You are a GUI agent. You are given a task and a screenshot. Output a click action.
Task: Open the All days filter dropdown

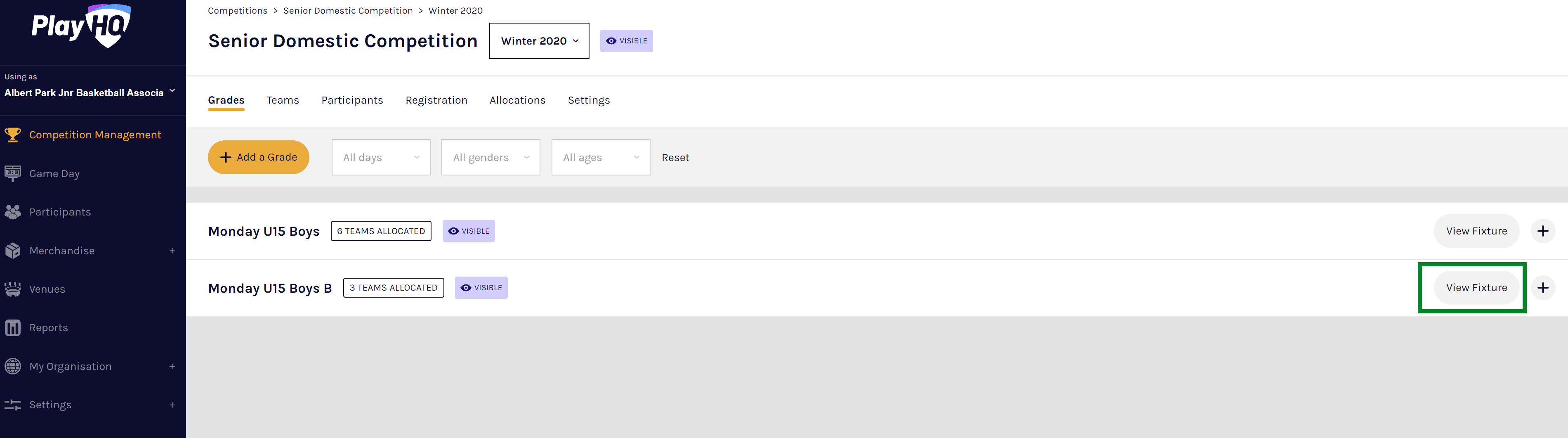click(x=381, y=157)
